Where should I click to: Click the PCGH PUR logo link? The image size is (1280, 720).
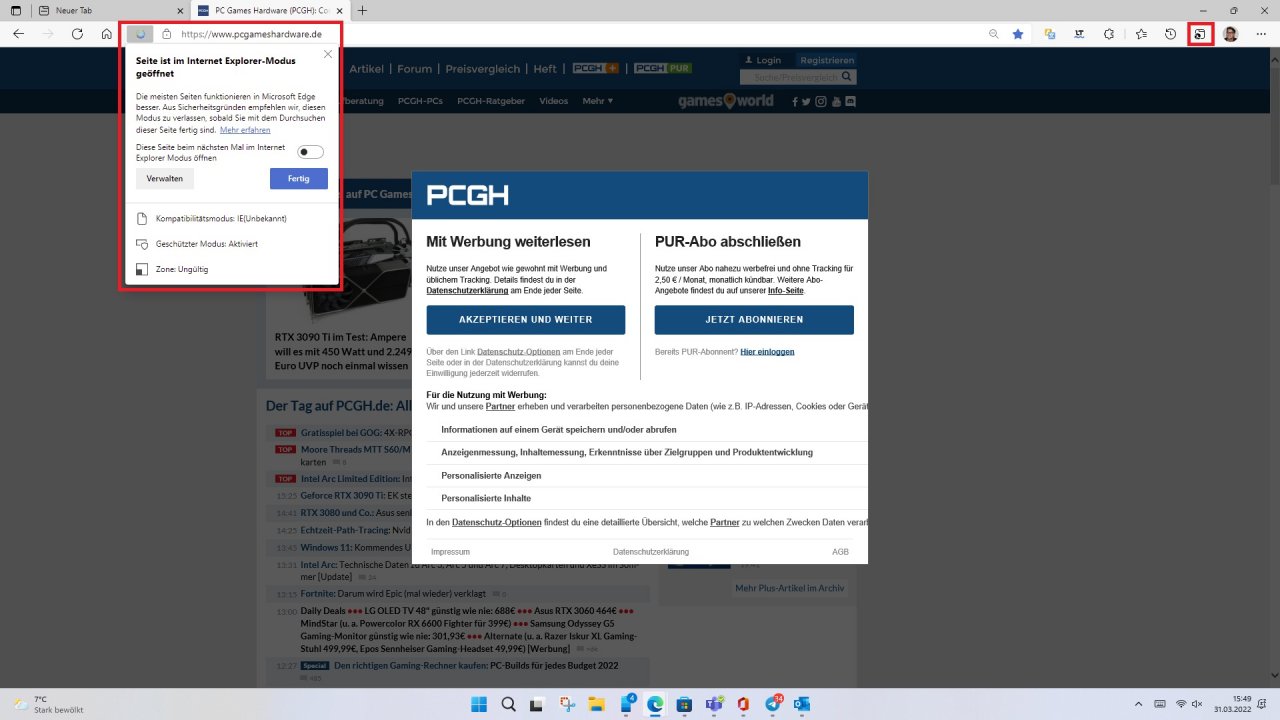tap(663, 69)
